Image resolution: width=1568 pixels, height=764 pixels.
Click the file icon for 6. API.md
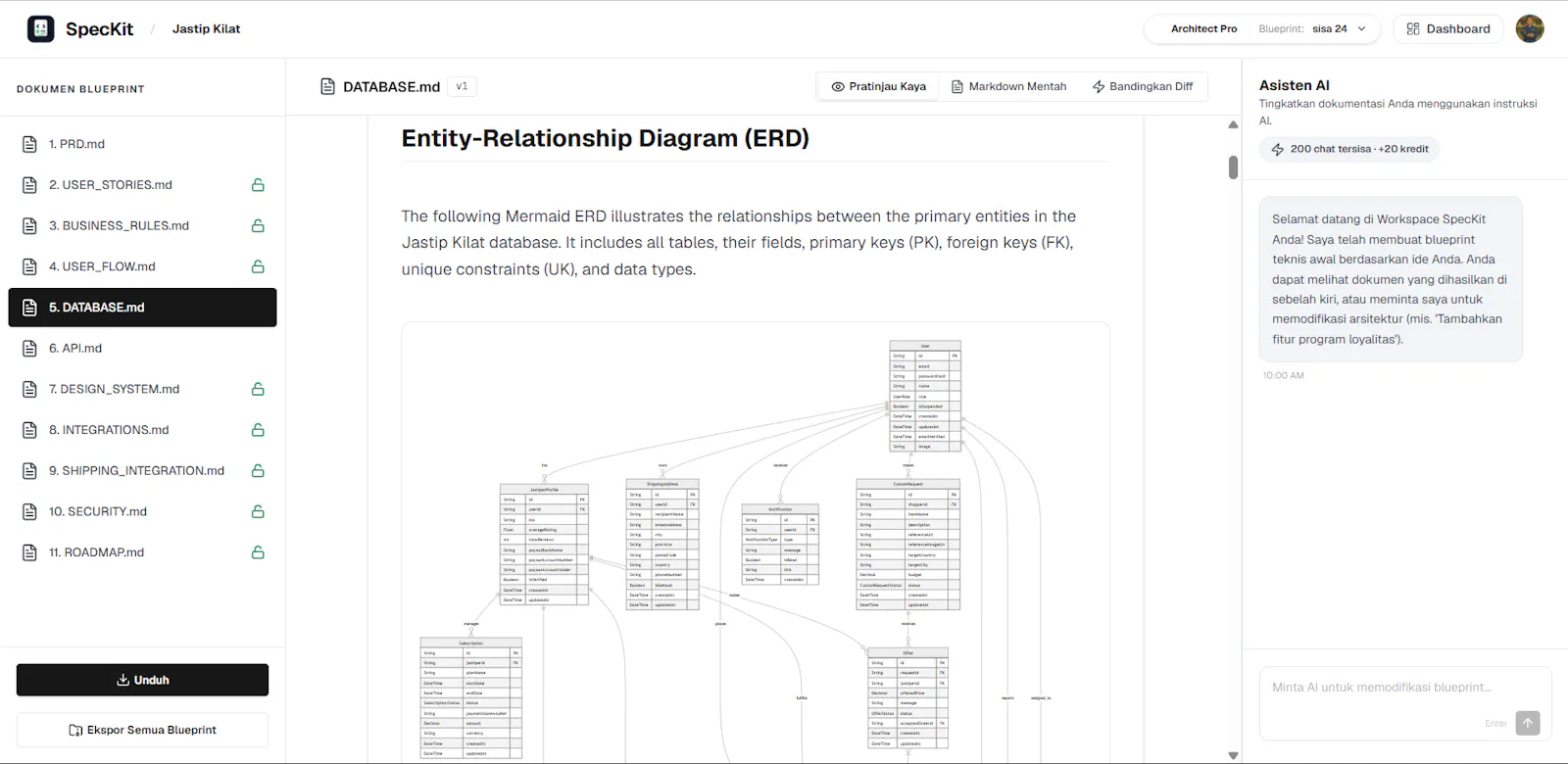(x=29, y=349)
